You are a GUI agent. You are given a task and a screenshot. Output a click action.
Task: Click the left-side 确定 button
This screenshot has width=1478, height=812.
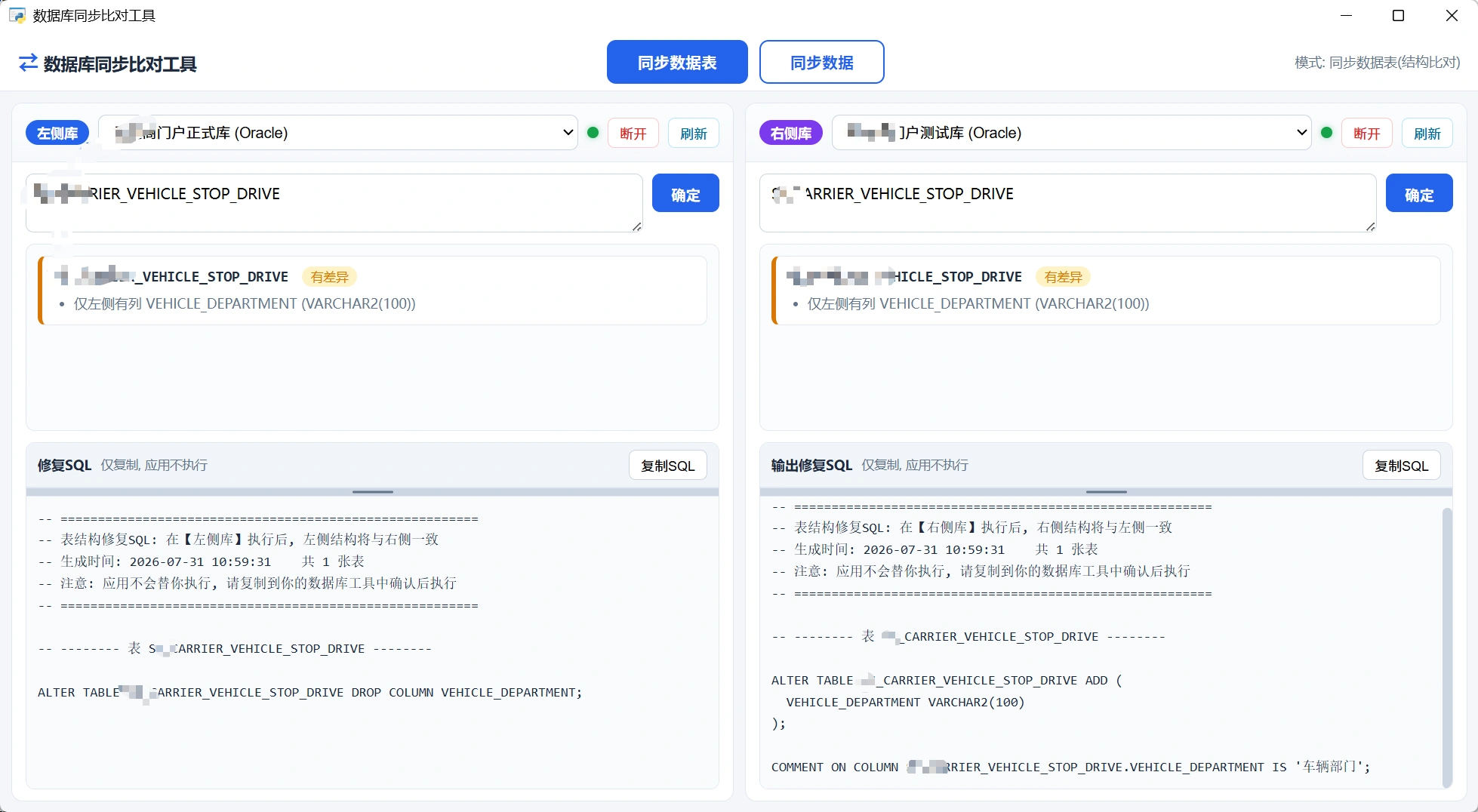(x=685, y=194)
